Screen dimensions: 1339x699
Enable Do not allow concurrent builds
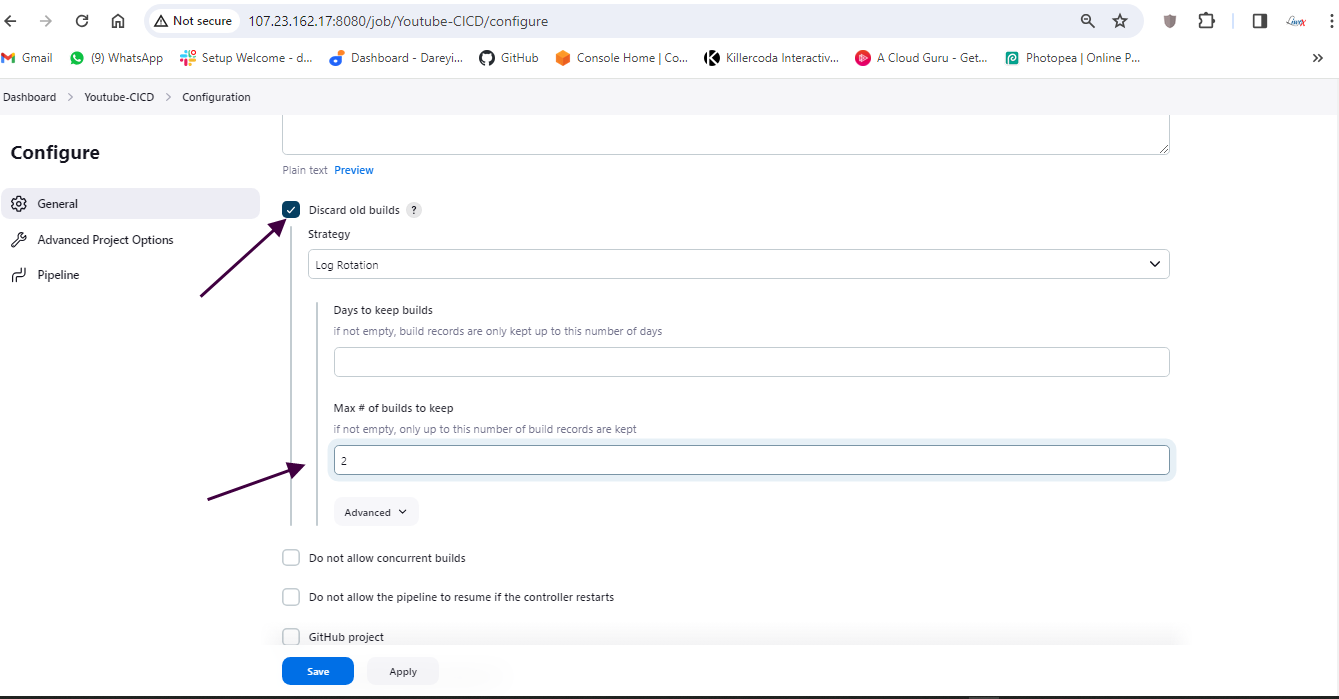(x=291, y=558)
